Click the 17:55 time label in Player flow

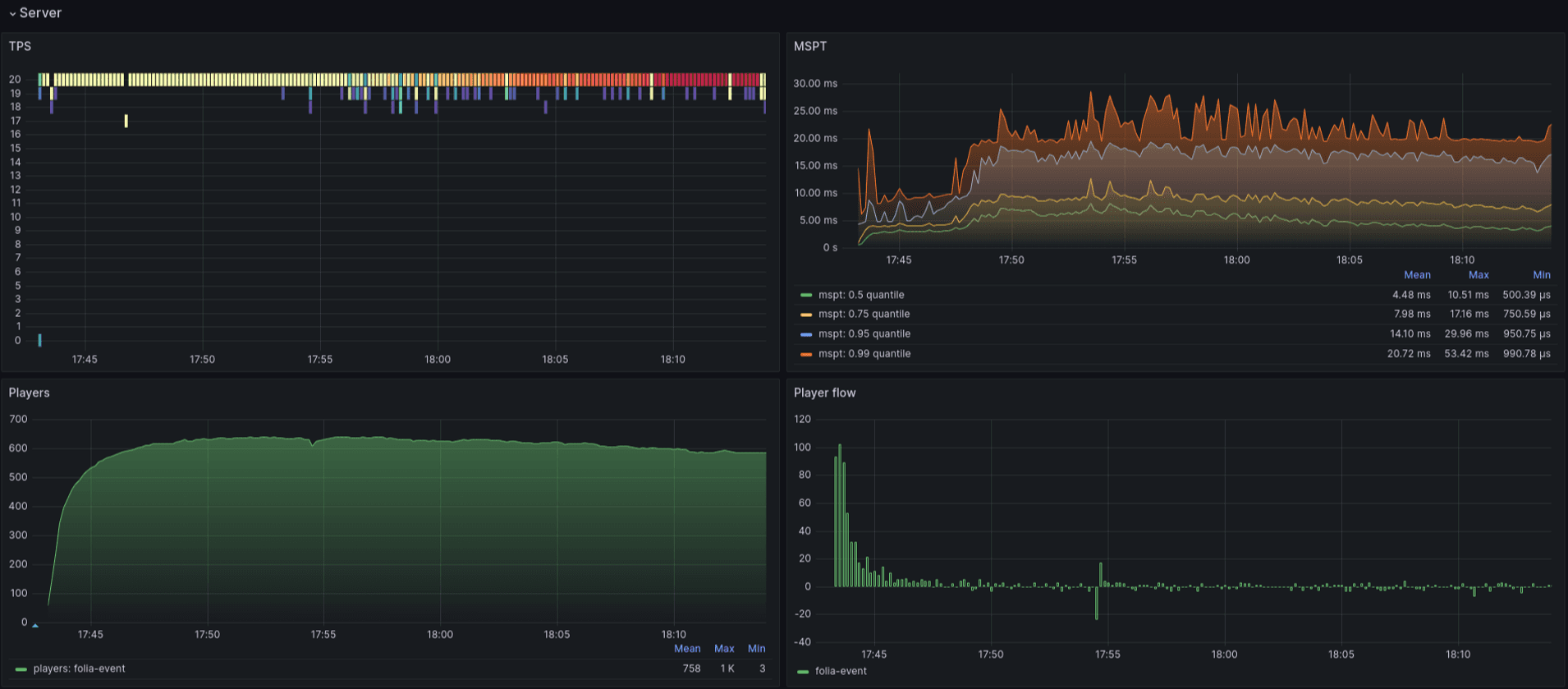pos(1107,655)
